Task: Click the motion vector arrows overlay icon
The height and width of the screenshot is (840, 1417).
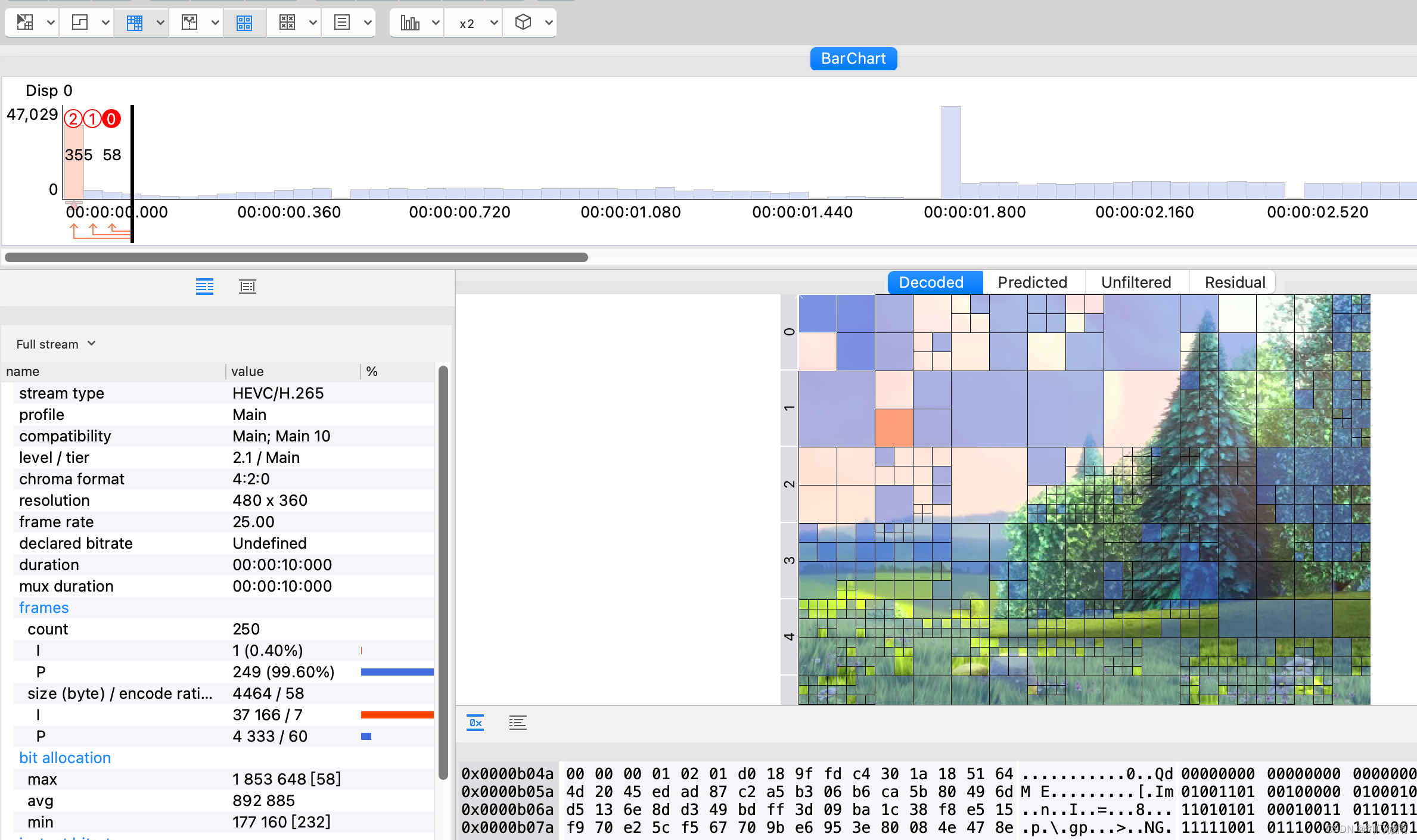Action: coord(189,23)
